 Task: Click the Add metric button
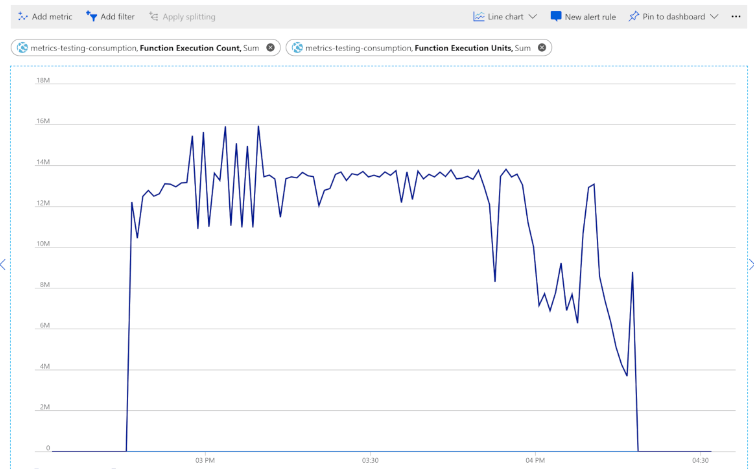point(45,17)
